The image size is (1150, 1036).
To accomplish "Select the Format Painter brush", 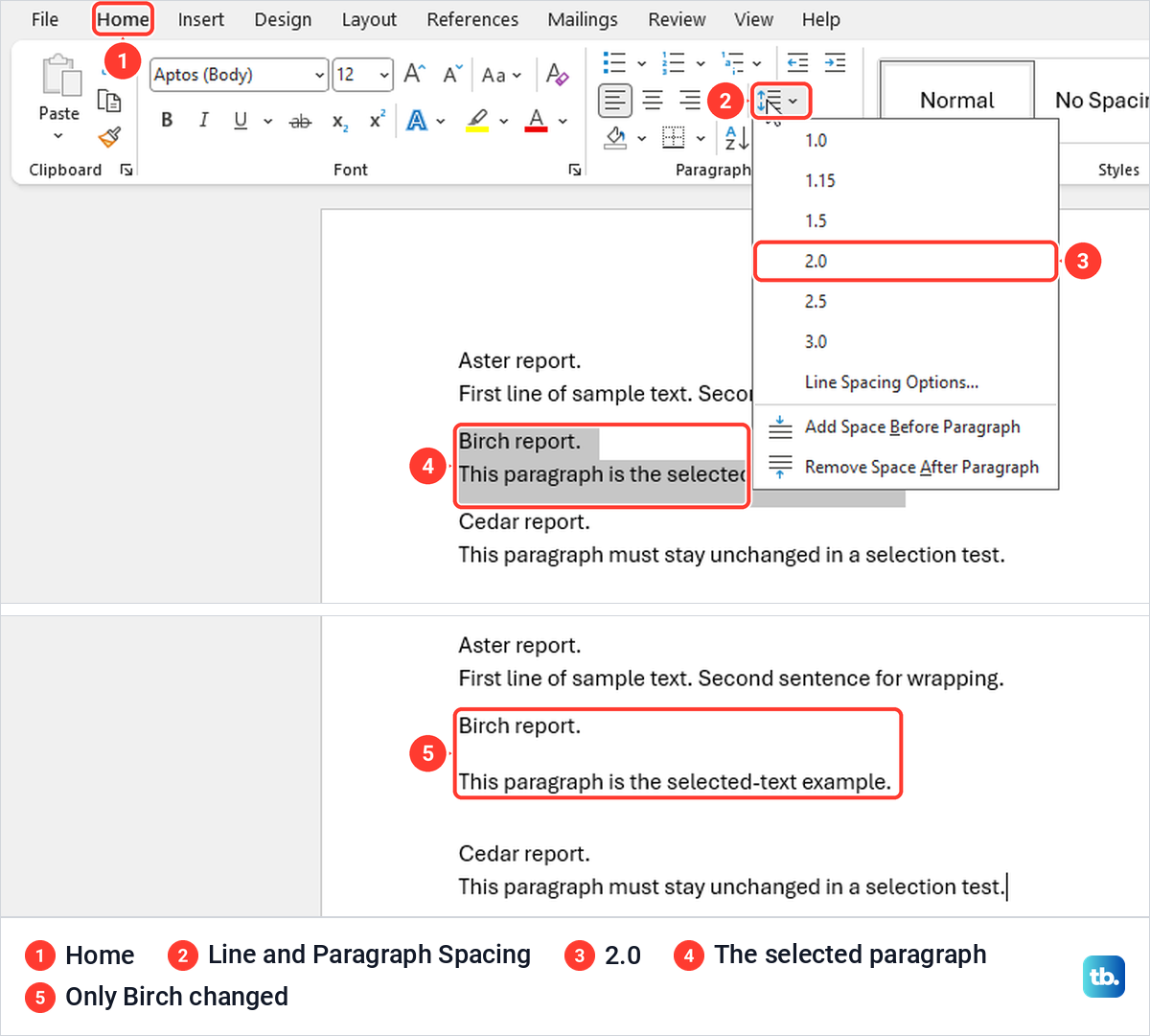I will 109,137.
